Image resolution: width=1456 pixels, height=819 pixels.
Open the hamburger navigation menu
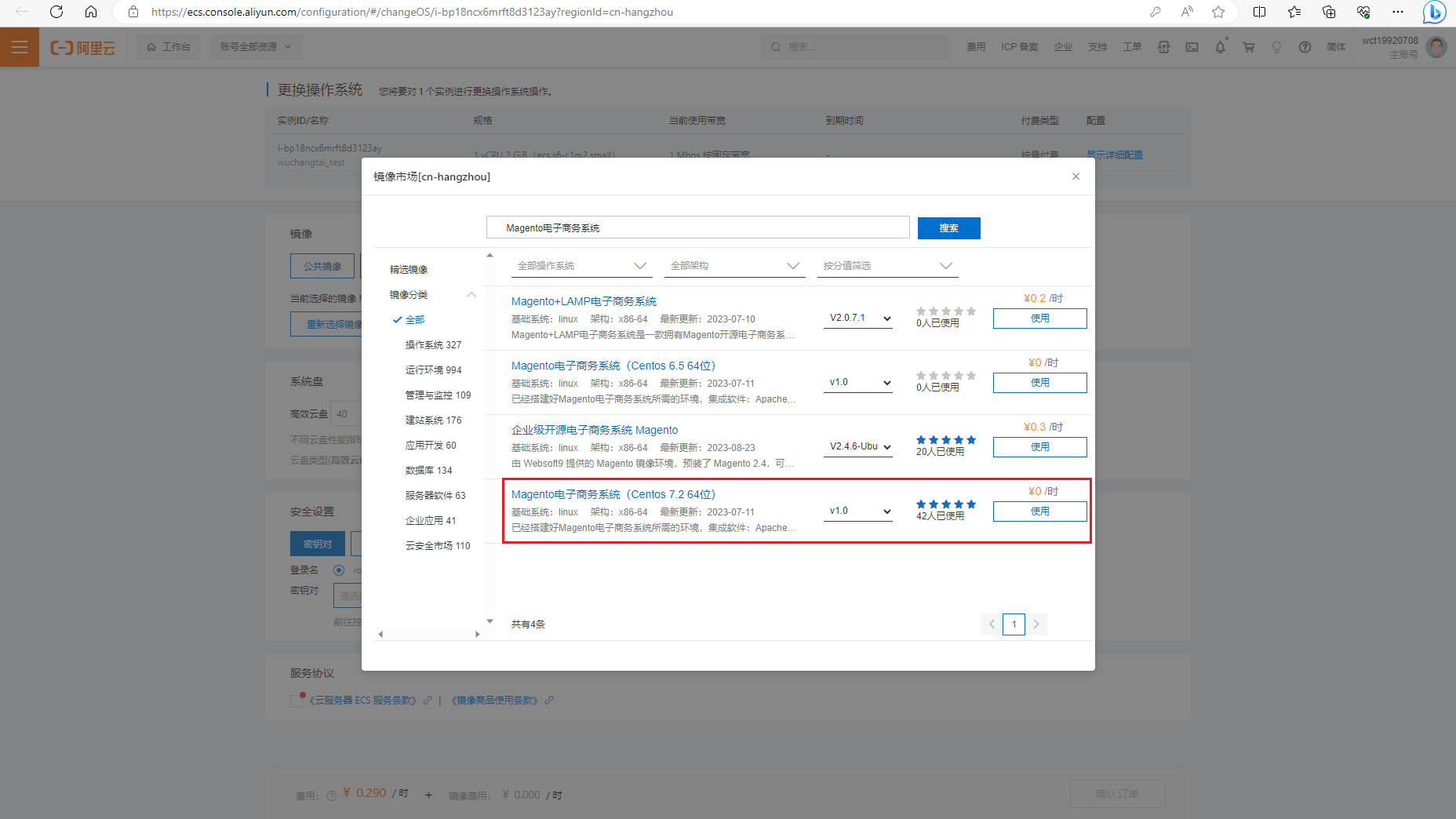click(x=20, y=47)
